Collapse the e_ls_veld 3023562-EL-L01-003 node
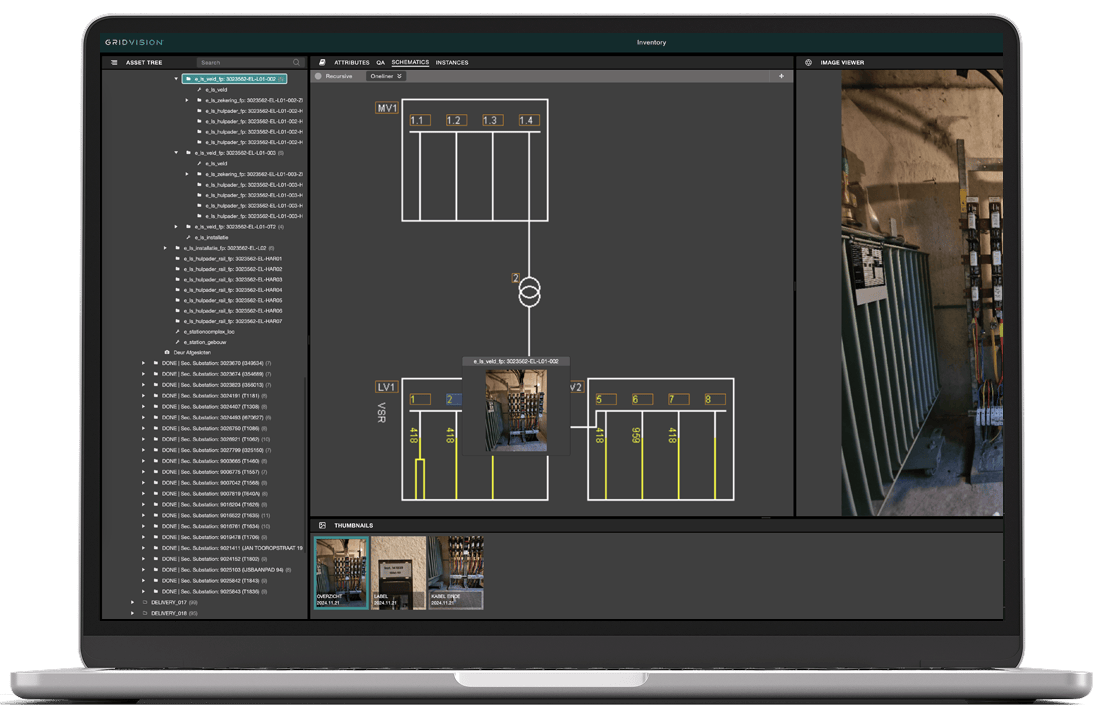This screenshot has height=721, width=1107. pyautogui.click(x=177, y=153)
